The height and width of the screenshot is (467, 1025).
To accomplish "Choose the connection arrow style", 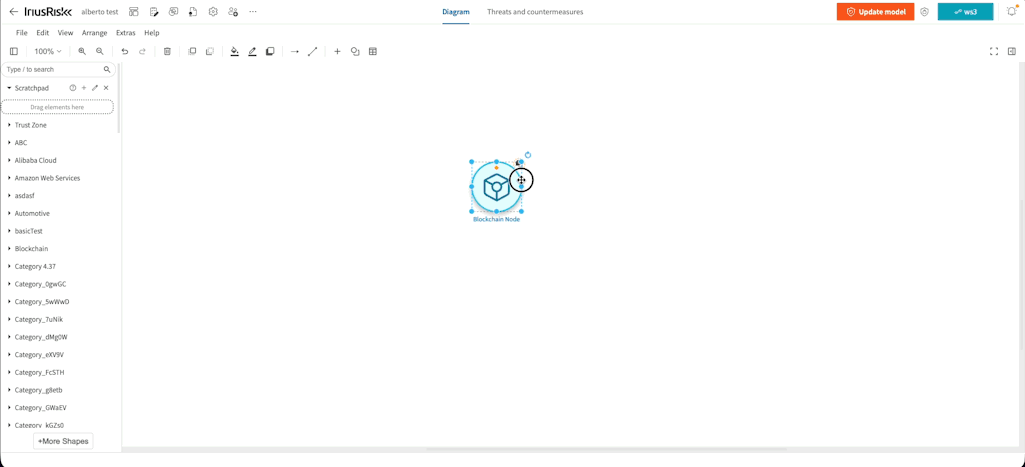I will click(x=295, y=51).
